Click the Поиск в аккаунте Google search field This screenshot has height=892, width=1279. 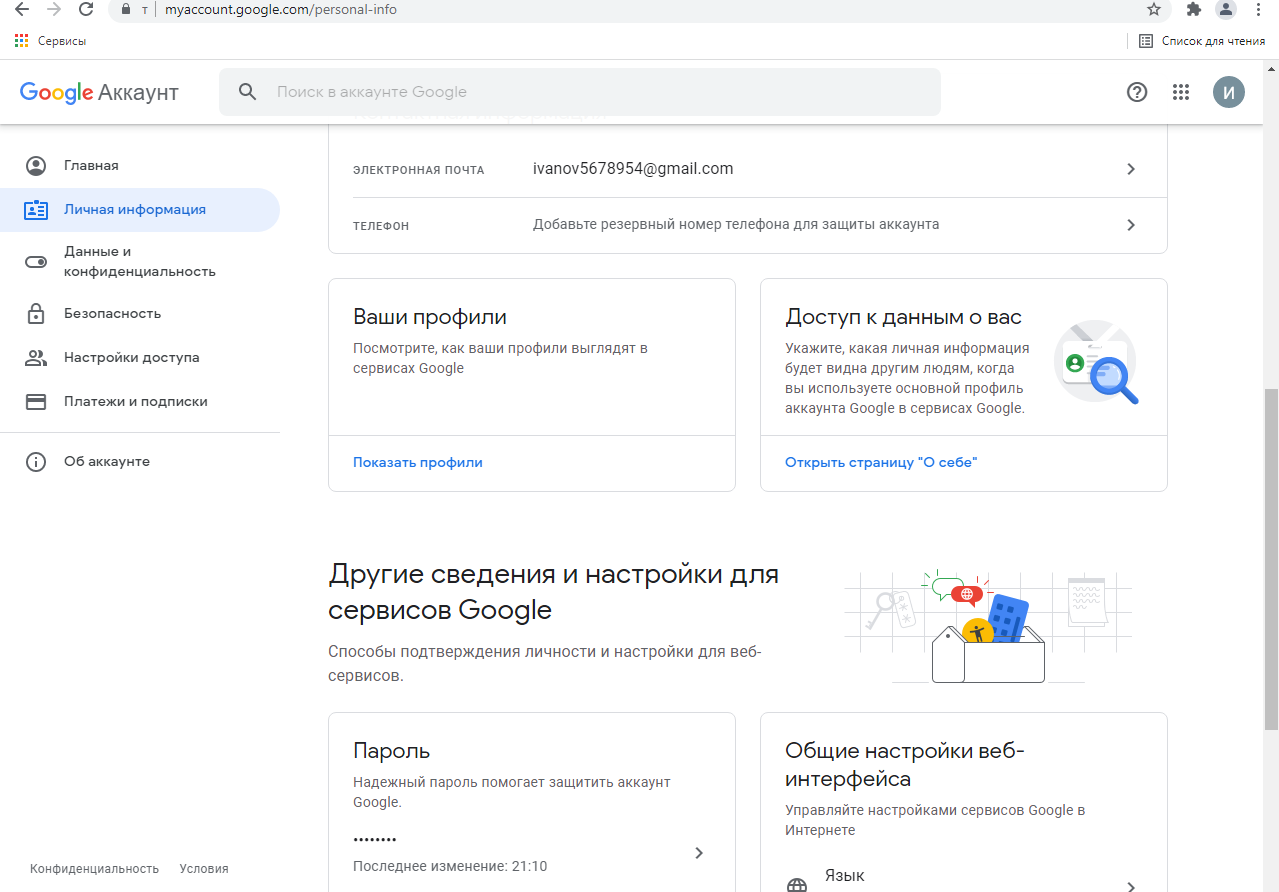(600, 92)
